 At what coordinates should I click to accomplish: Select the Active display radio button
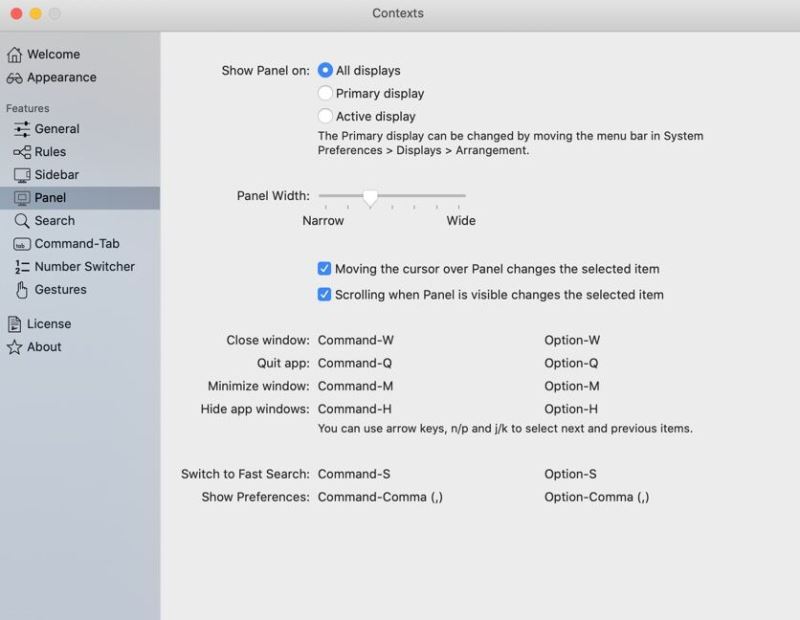click(x=325, y=116)
